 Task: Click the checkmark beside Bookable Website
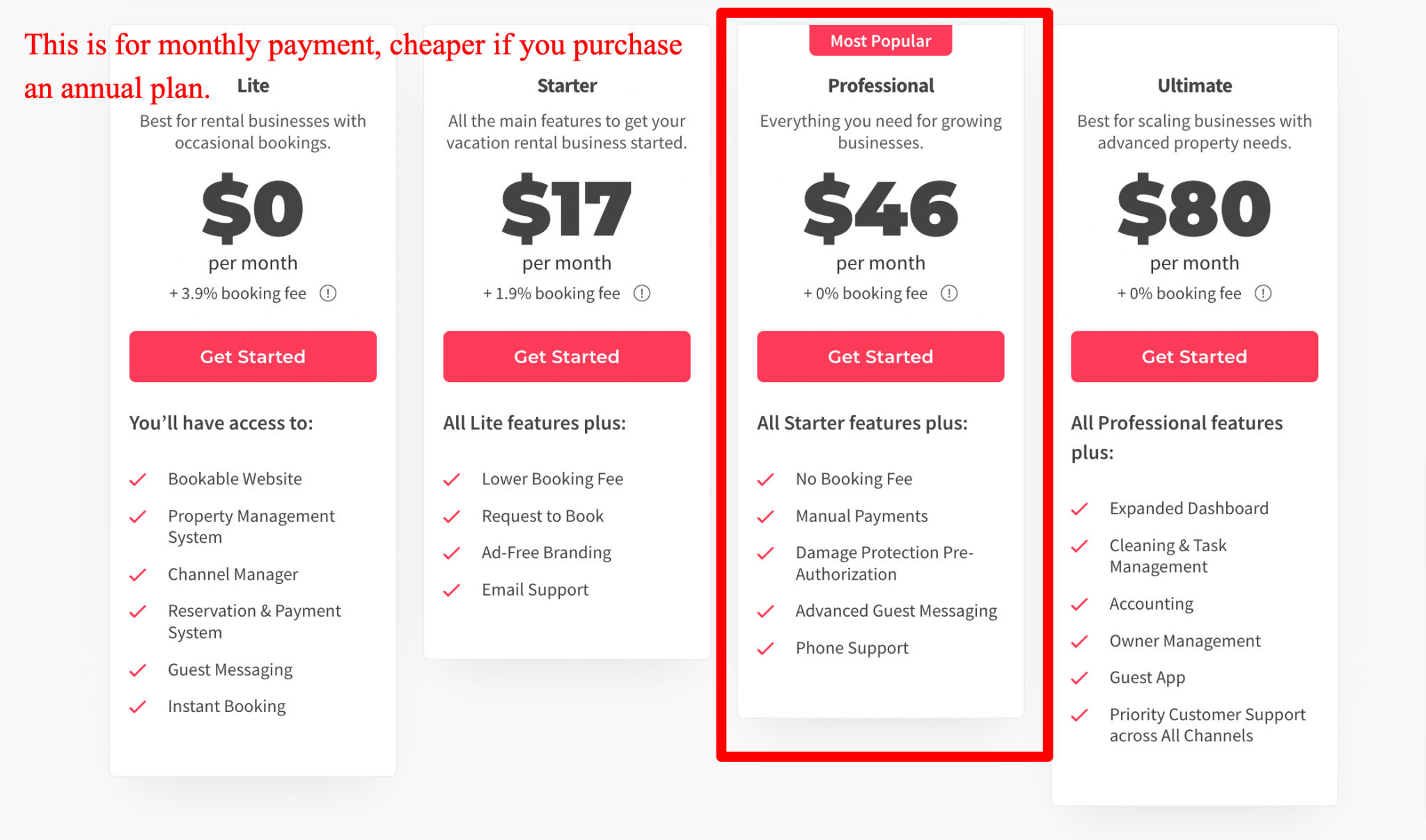[139, 480]
